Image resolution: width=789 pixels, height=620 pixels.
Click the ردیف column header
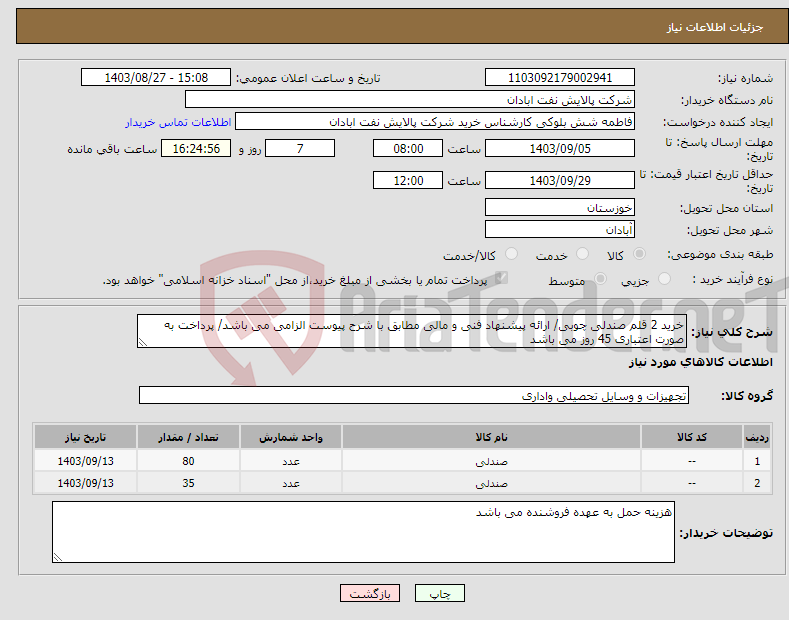757,437
